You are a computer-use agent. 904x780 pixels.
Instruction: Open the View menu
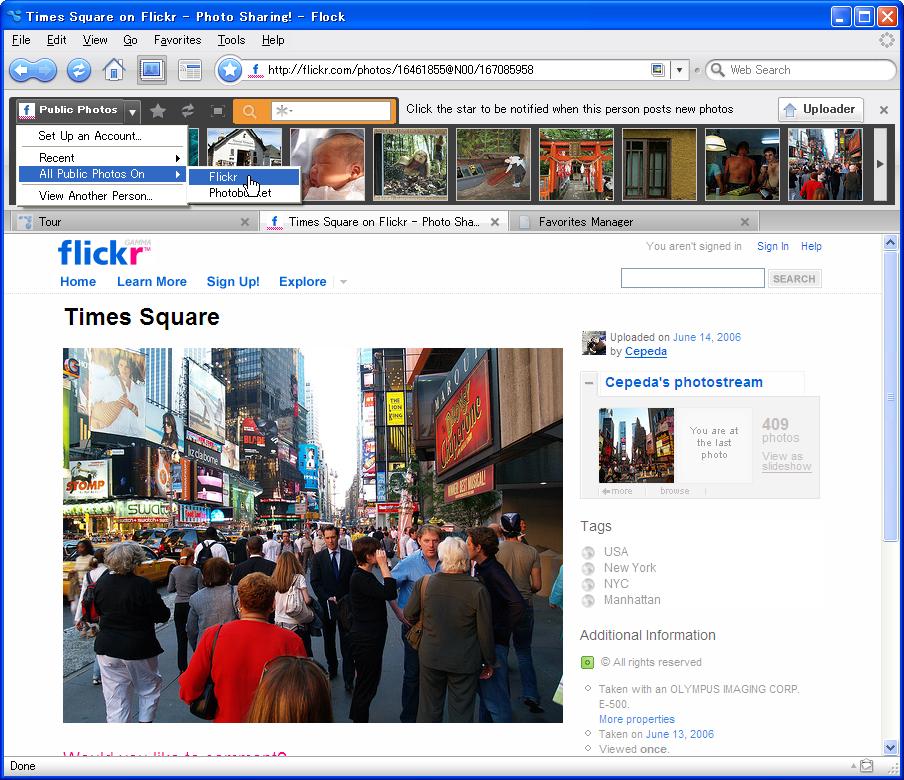[x=95, y=40]
